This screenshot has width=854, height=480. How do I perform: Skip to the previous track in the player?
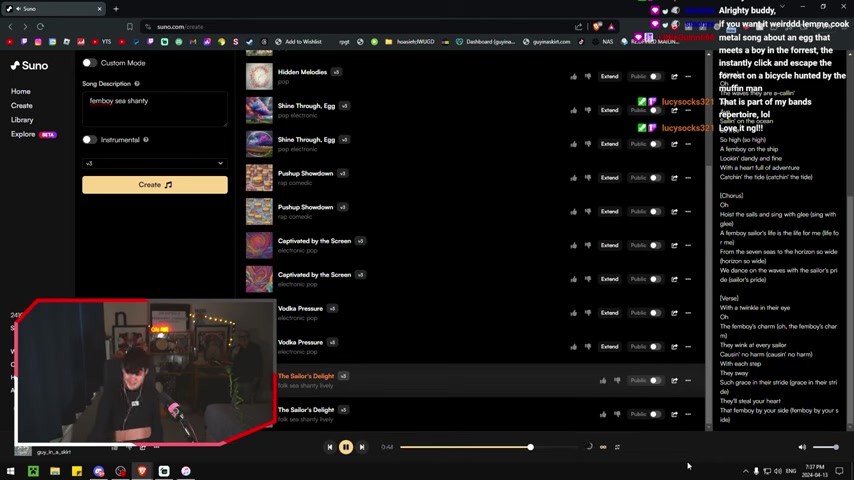pyautogui.click(x=330, y=447)
